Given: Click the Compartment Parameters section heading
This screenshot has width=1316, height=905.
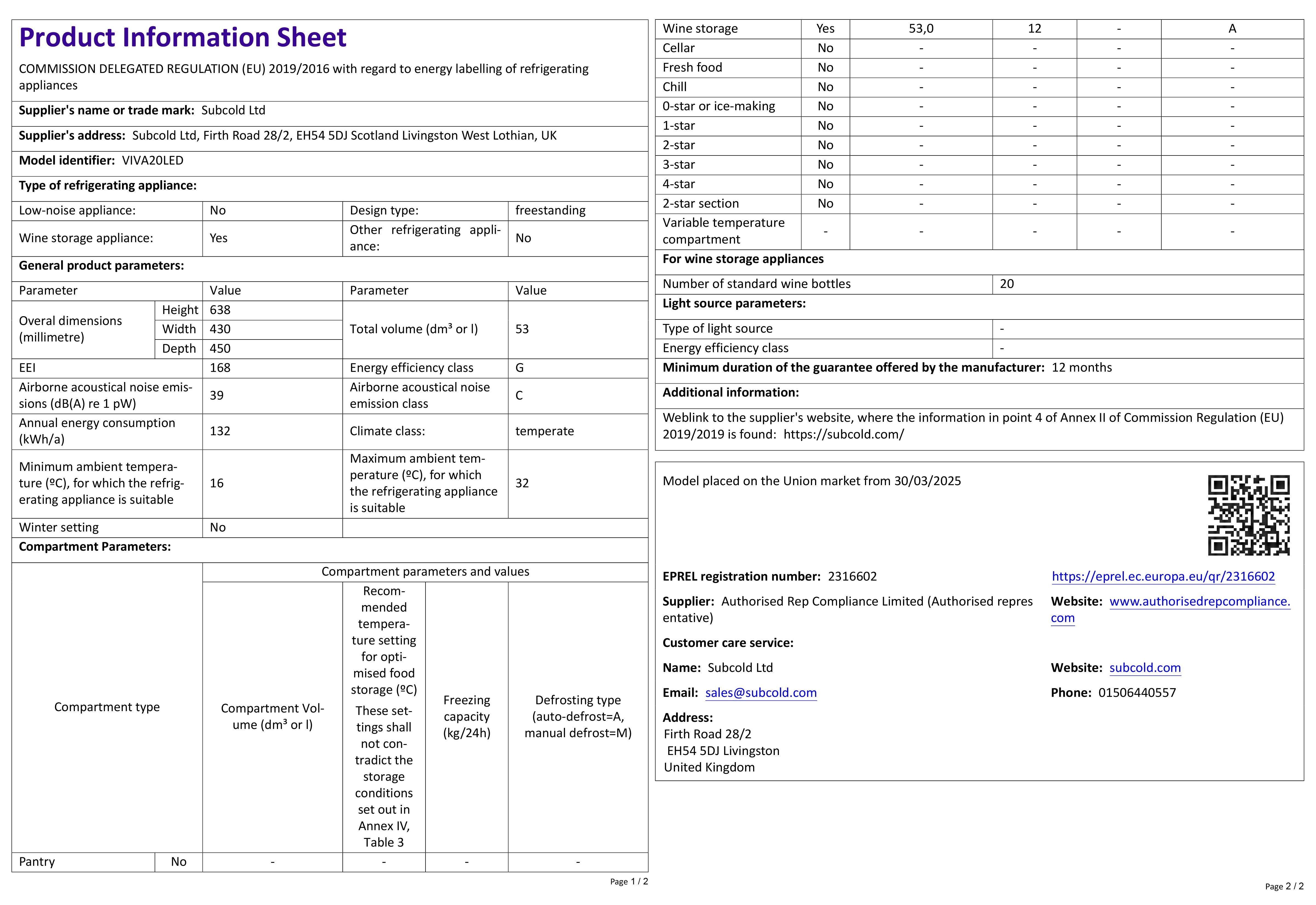Looking at the screenshot, I should [95, 547].
